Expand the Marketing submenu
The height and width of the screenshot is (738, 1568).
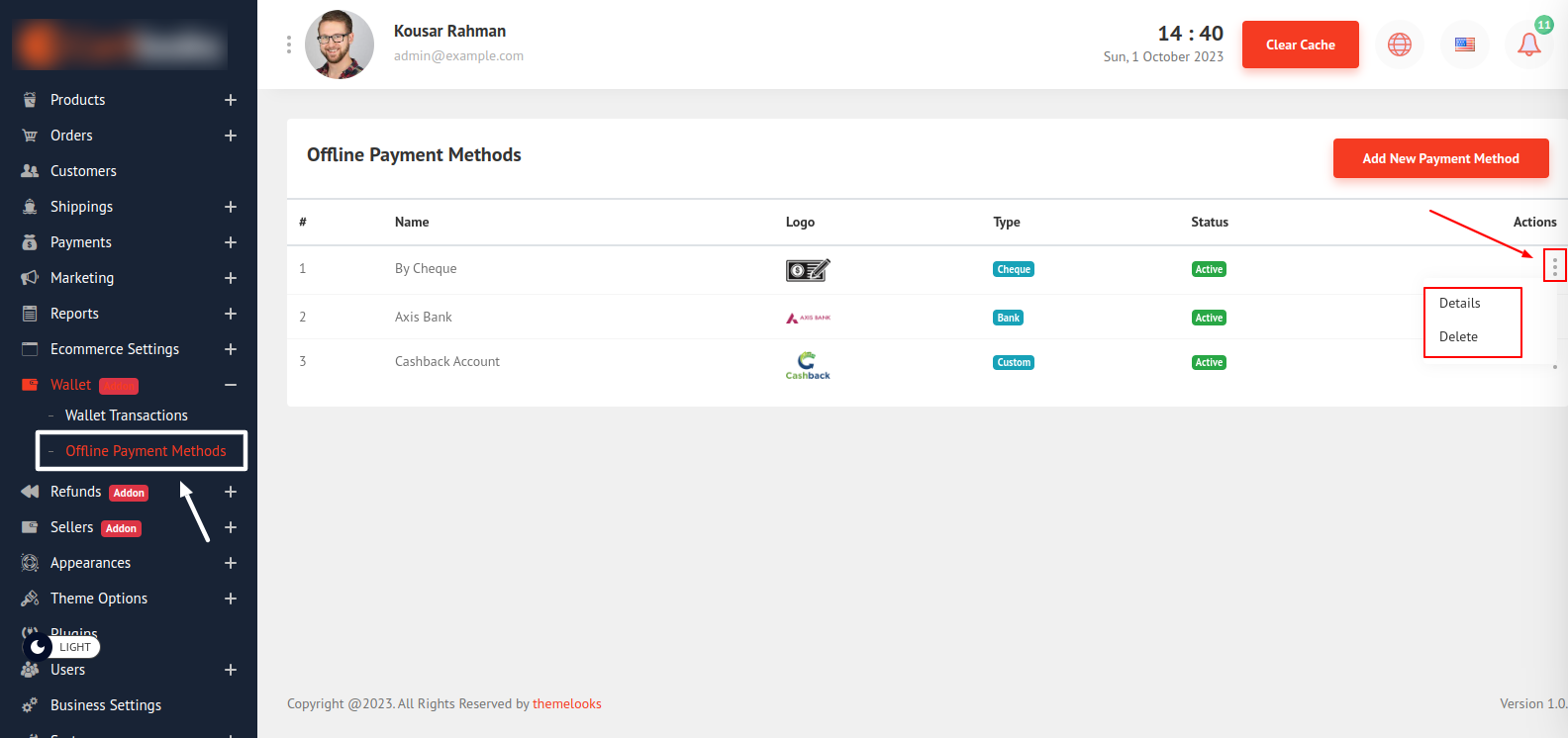(x=230, y=278)
